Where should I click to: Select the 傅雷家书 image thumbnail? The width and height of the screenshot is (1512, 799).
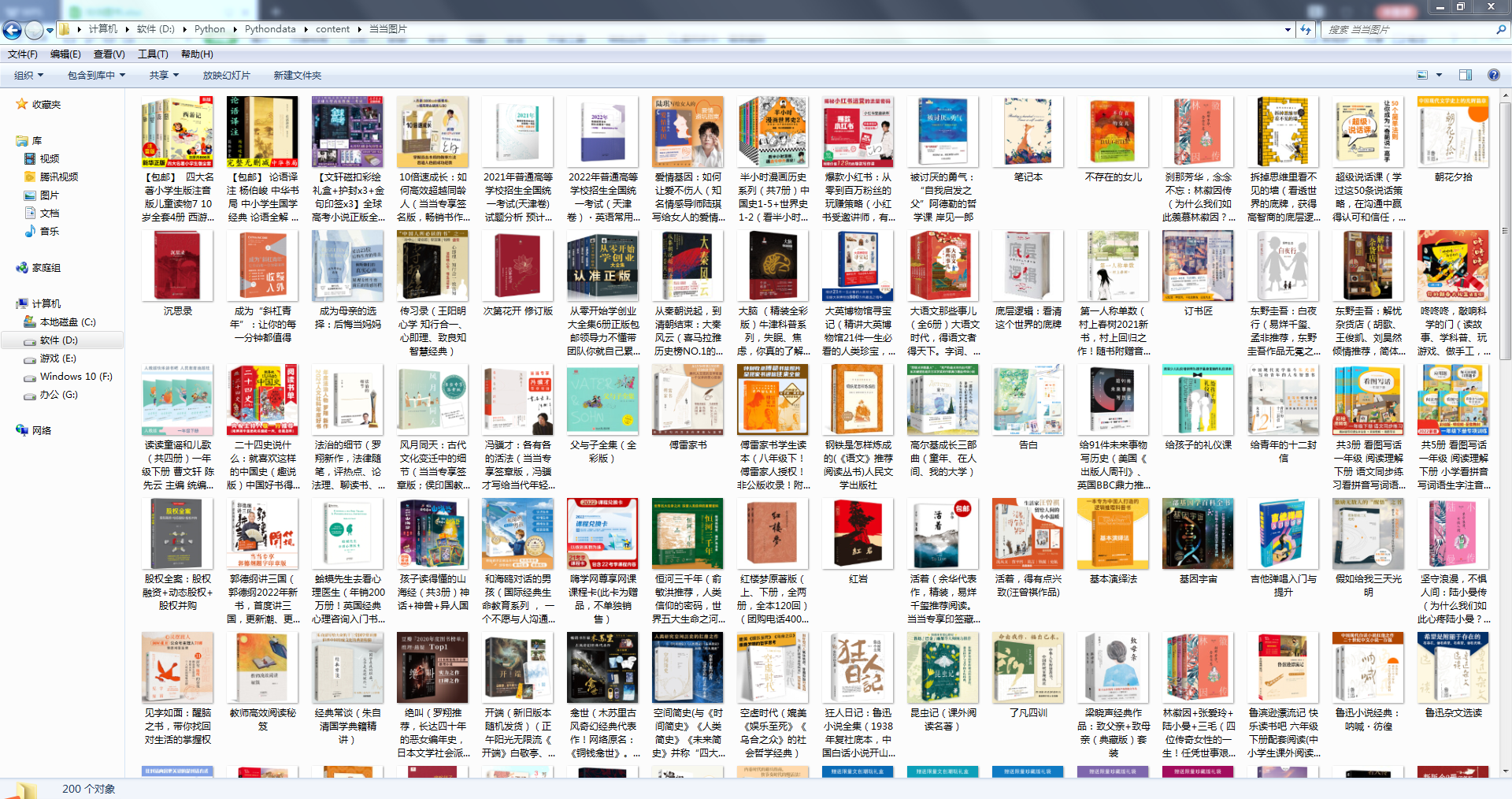[x=687, y=400]
